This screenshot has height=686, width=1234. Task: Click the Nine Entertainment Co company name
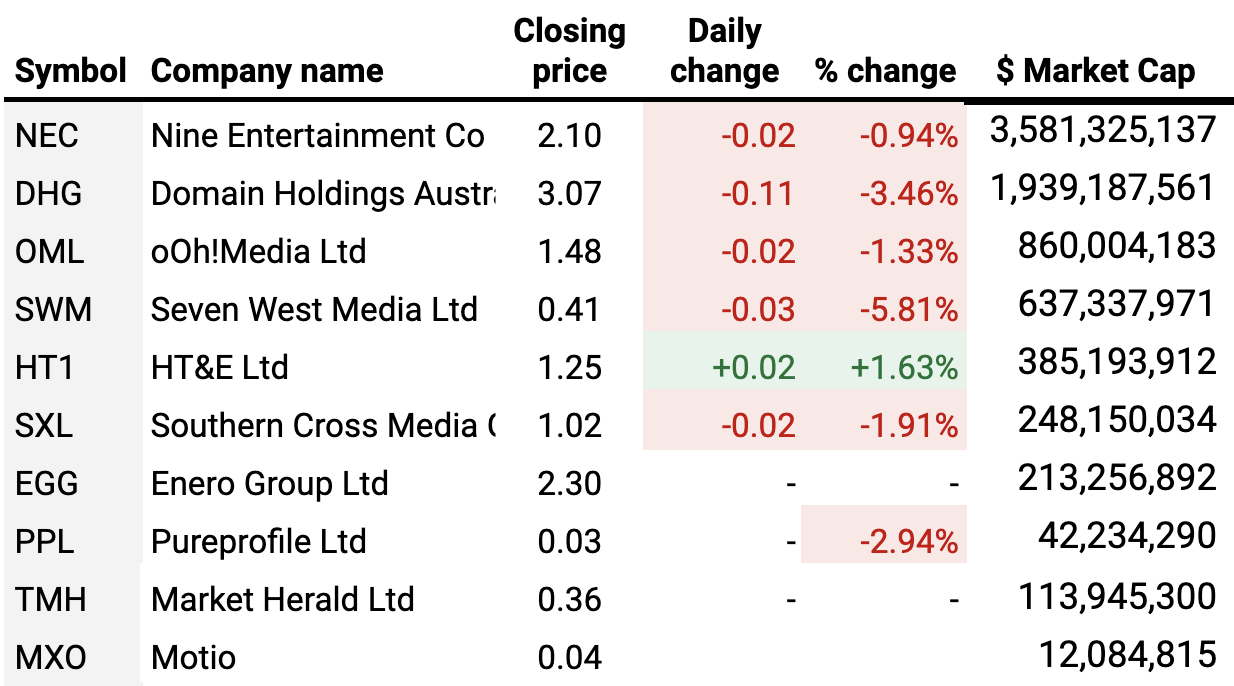318,136
